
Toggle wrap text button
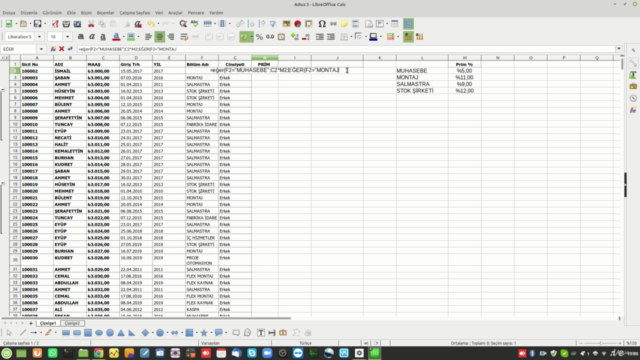pos(184,37)
